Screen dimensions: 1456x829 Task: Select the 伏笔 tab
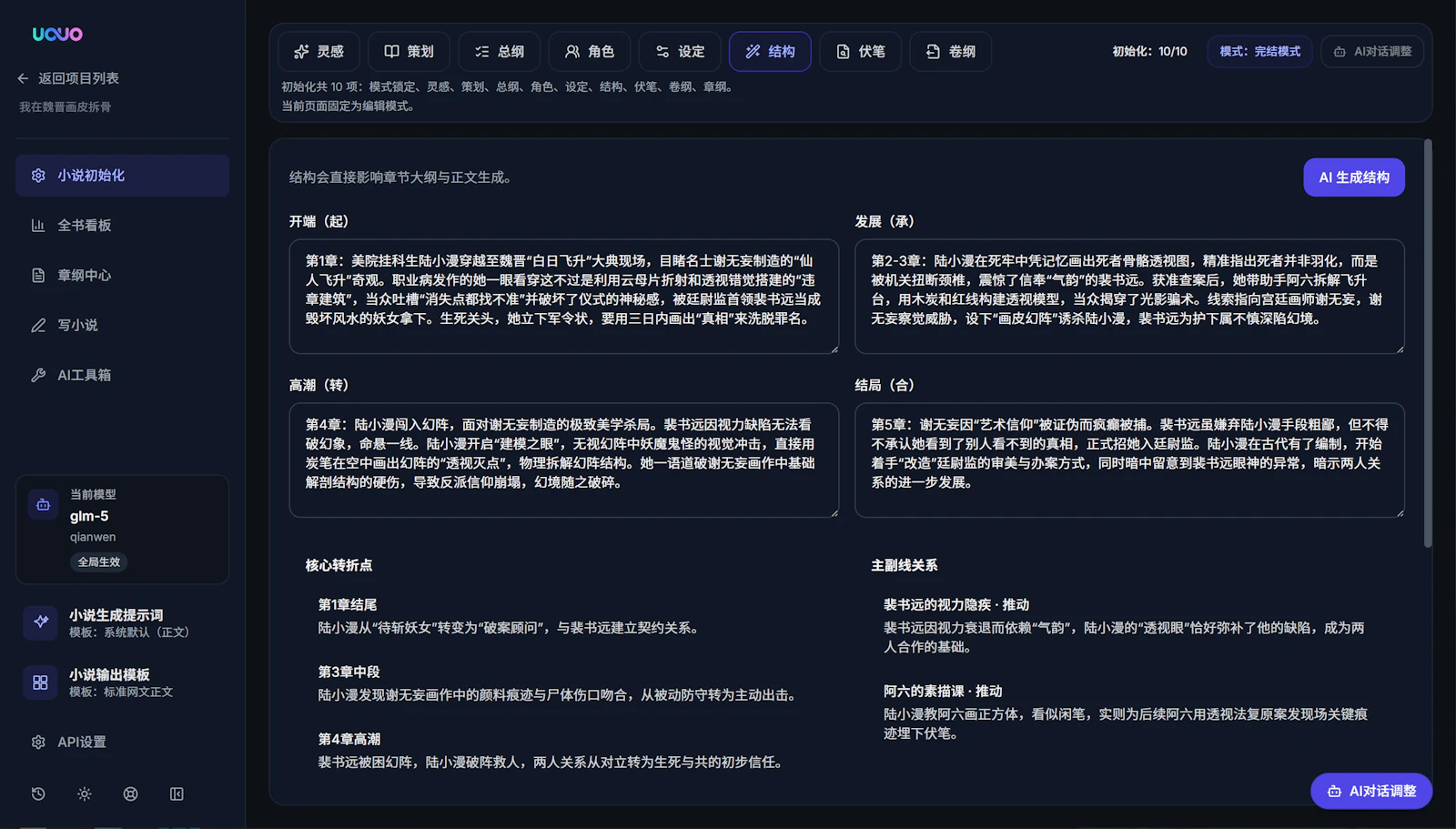860,52
